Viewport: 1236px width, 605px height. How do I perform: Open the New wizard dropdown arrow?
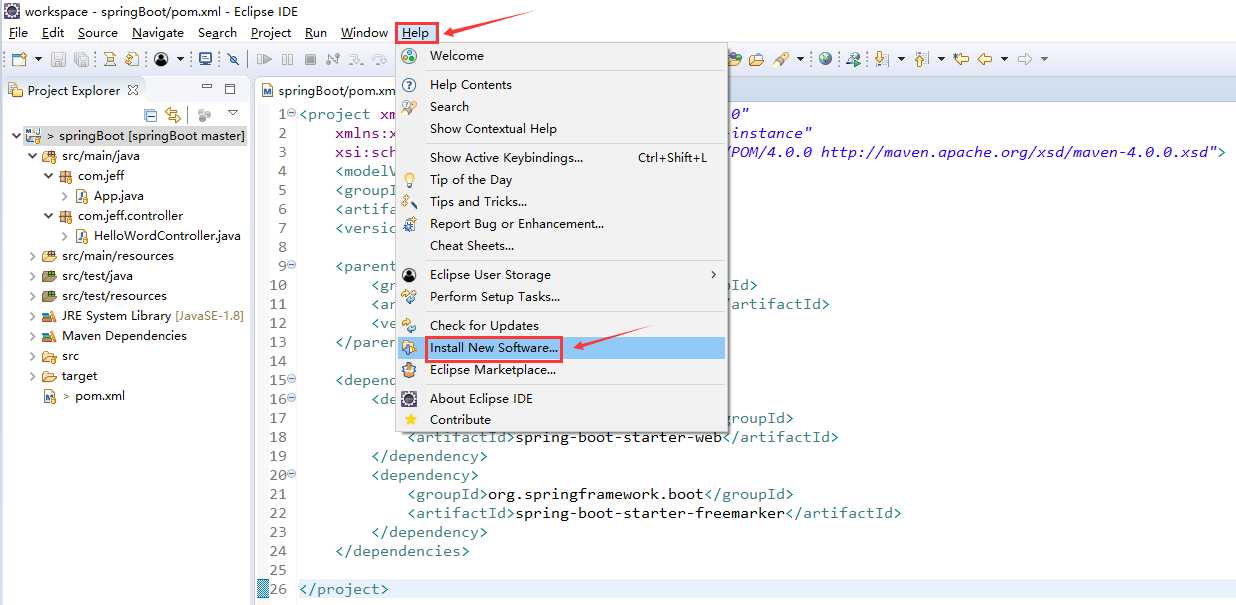click(38, 60)
